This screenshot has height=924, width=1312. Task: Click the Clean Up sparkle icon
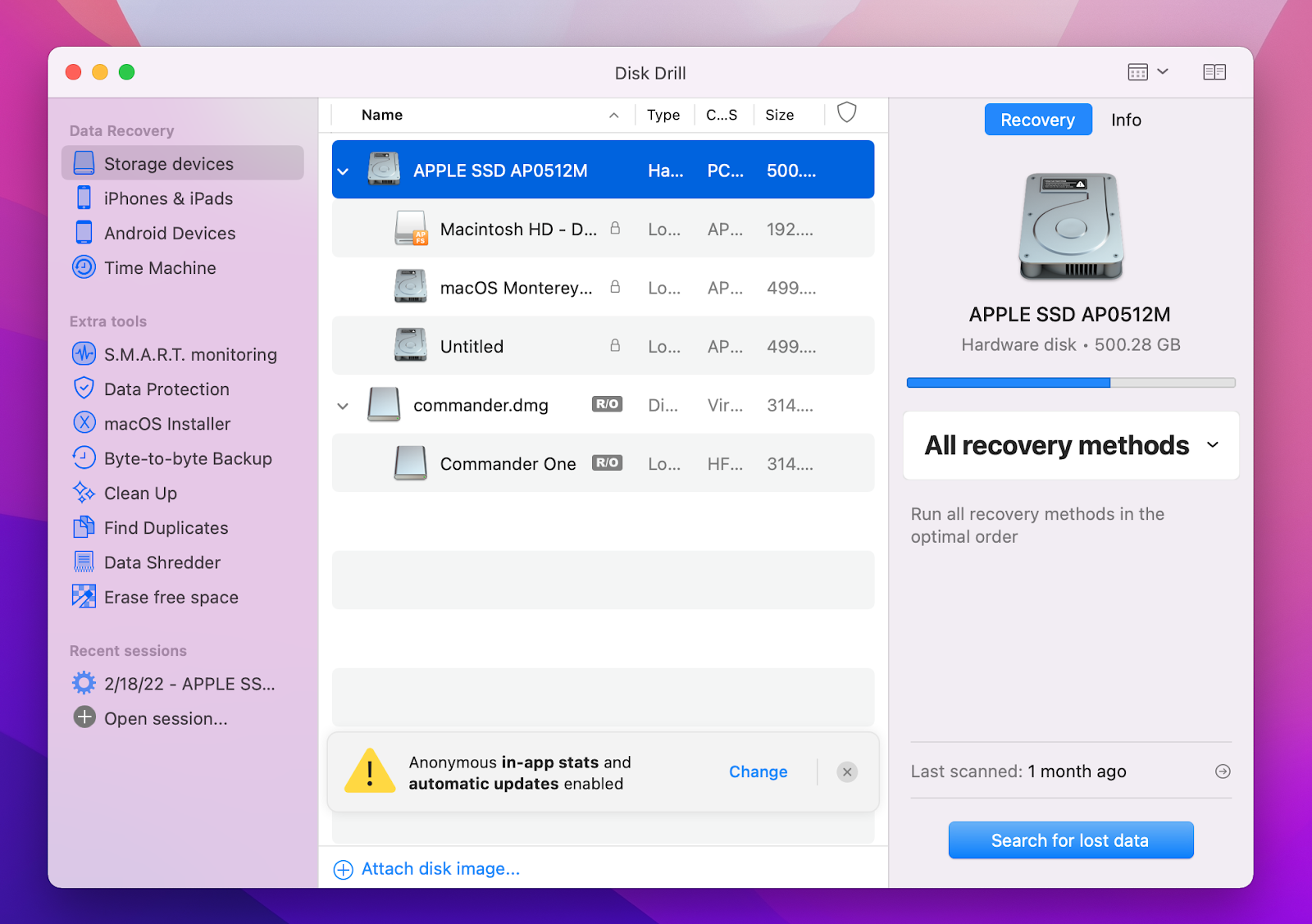(84, 493)
